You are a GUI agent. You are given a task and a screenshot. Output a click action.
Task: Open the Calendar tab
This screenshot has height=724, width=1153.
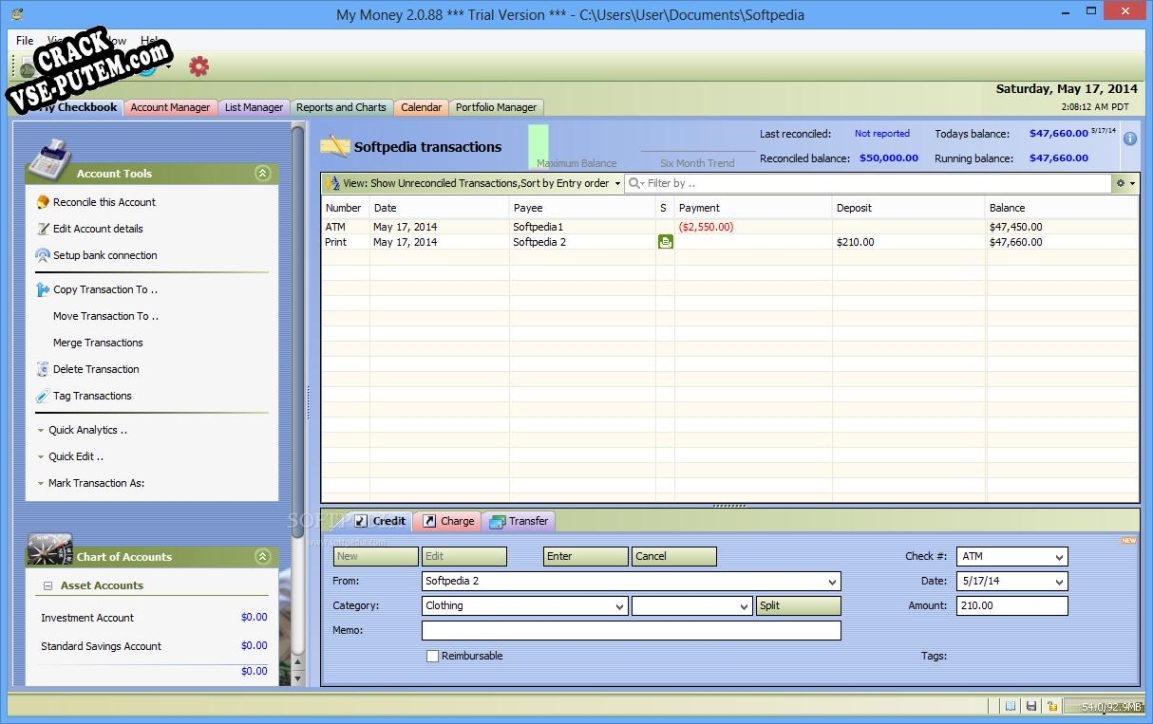(x=421, y=107)
